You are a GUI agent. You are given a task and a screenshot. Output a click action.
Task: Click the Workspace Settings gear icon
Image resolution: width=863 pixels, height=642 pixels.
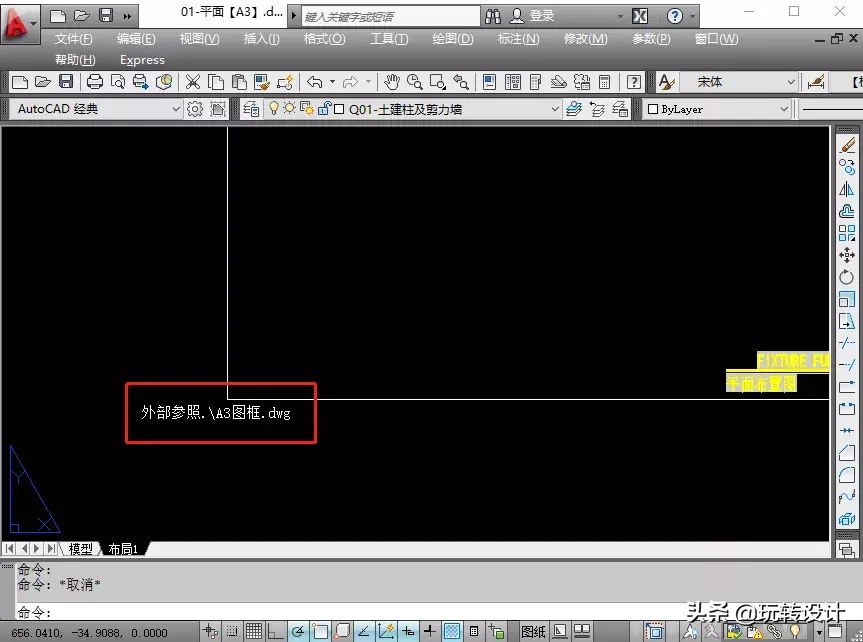tap(195, 109)
